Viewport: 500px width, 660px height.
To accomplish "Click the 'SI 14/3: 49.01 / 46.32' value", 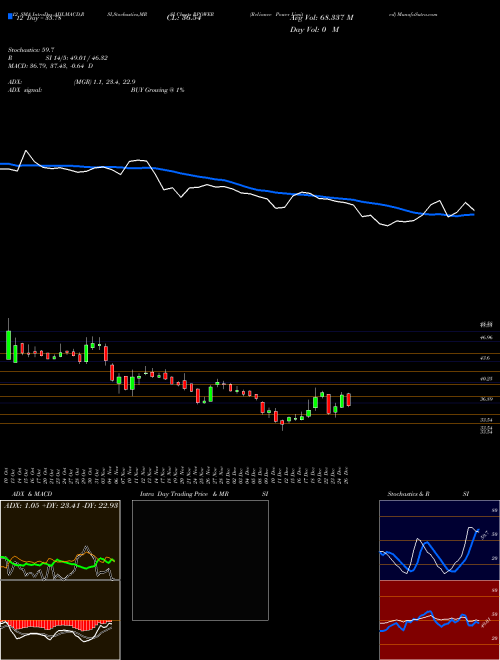I will tap(77, 58).
